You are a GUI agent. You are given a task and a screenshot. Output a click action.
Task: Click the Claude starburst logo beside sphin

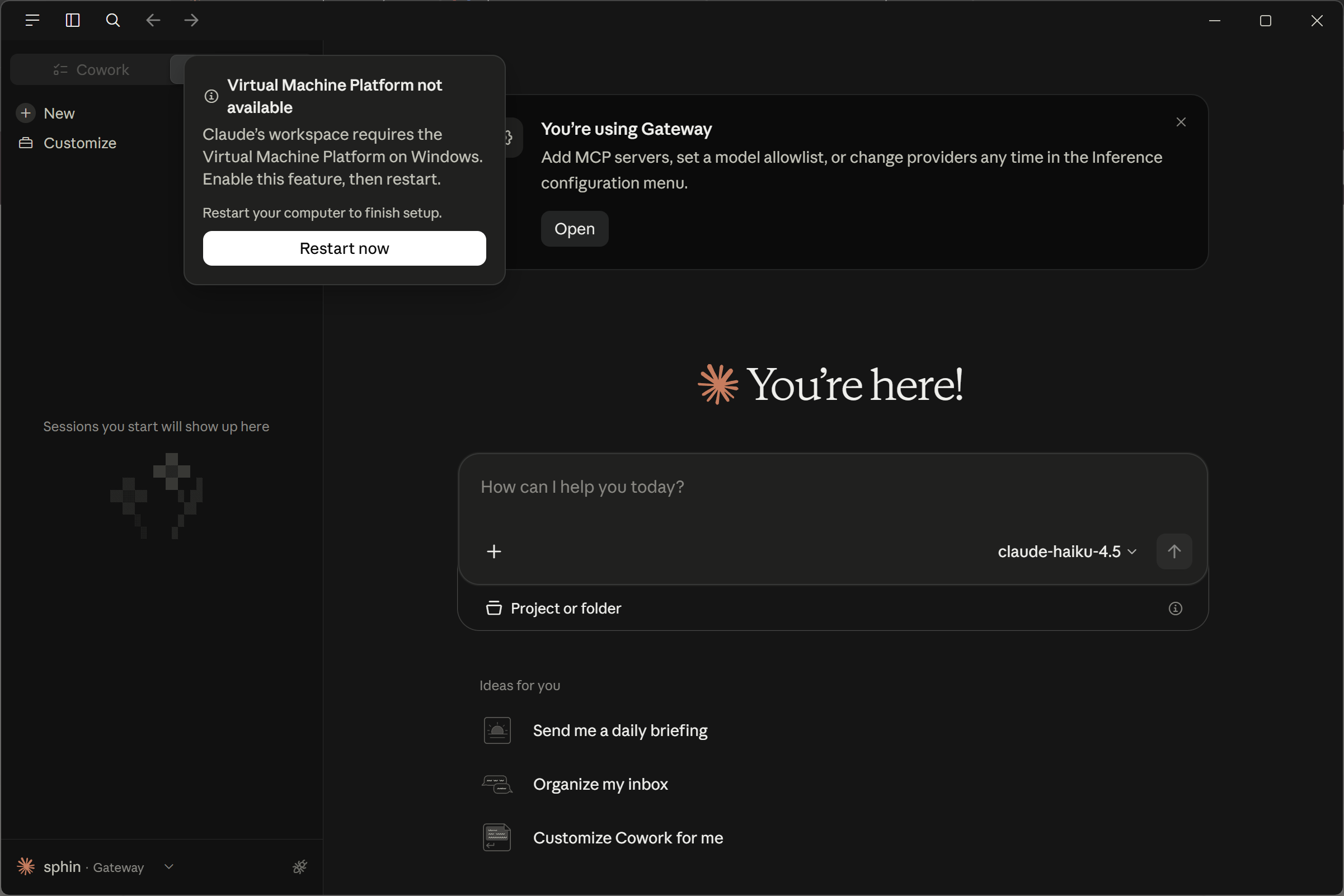(x=26, y=866)
